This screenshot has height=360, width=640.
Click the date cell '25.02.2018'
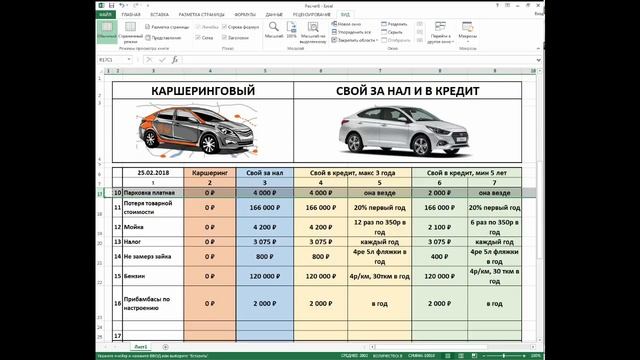coord(153,173)
